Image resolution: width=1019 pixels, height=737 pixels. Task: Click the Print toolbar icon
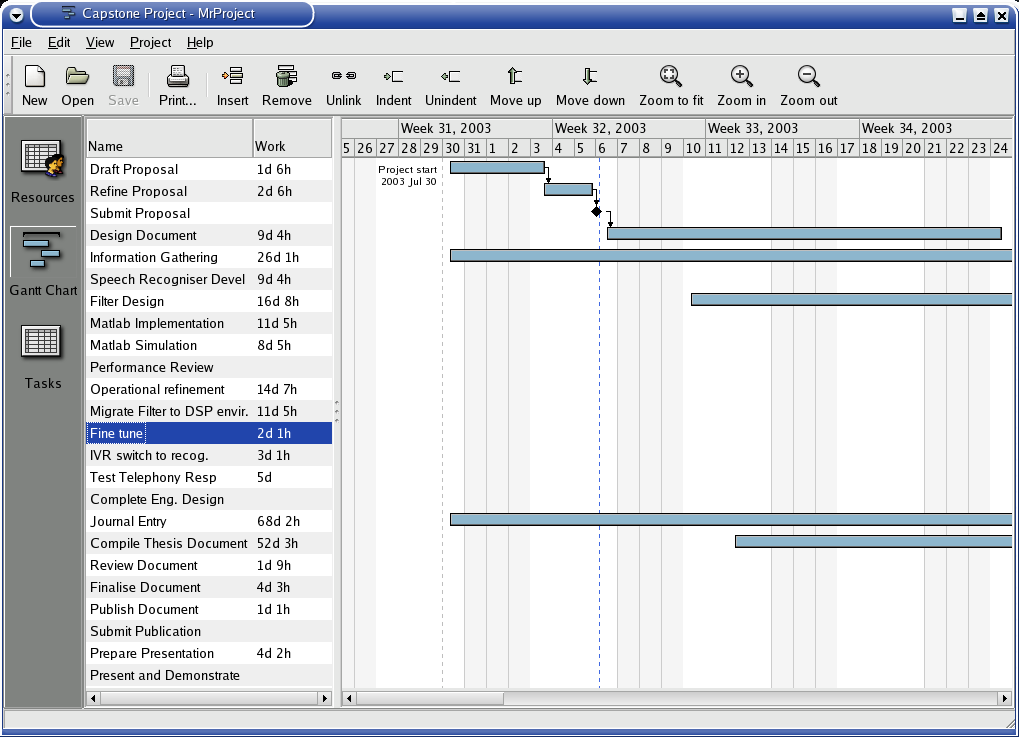coord(177,85)
